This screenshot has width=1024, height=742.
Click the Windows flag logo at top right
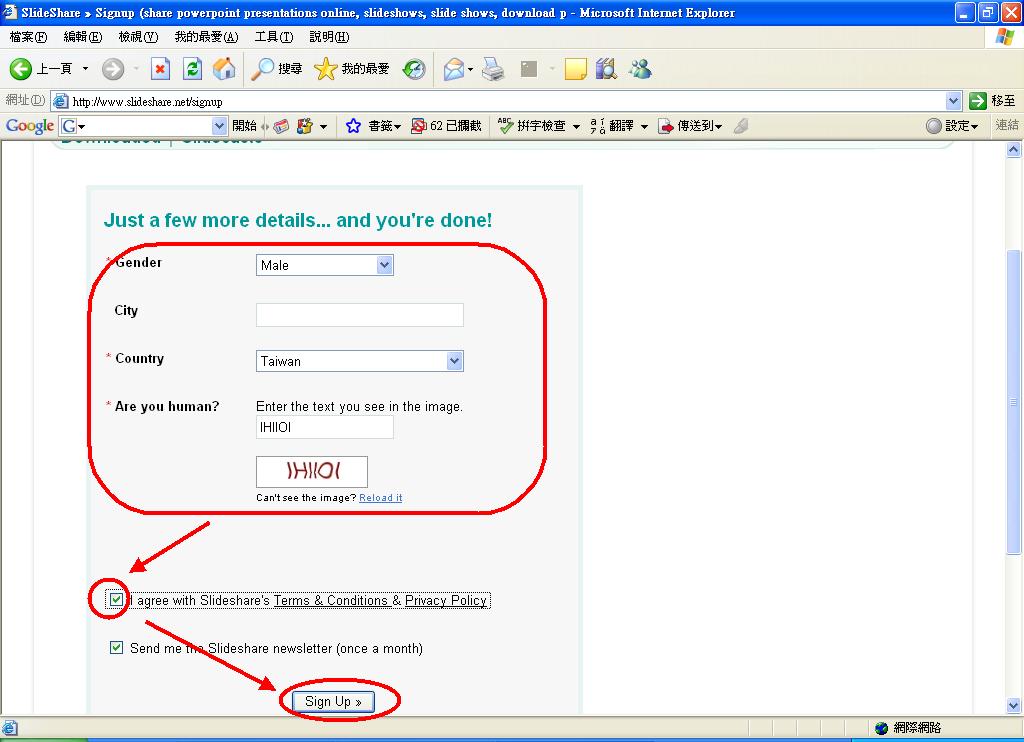click(x=1004, y=37)
